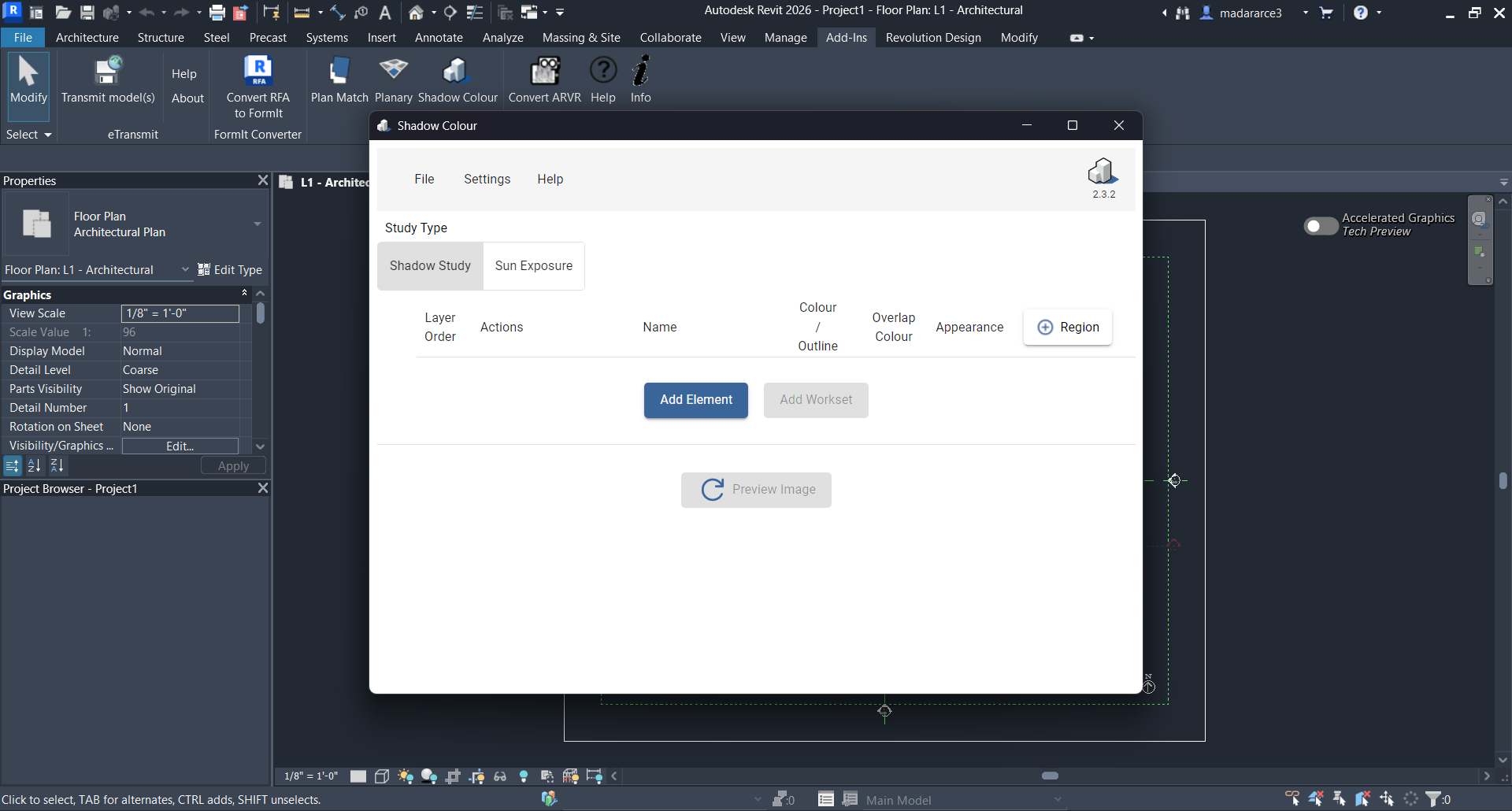Click the File tab in Revit ribbon
Image resolution: width=1512 pixels, height=811 pixels.
pyautogui.click(x=24, y=38)
